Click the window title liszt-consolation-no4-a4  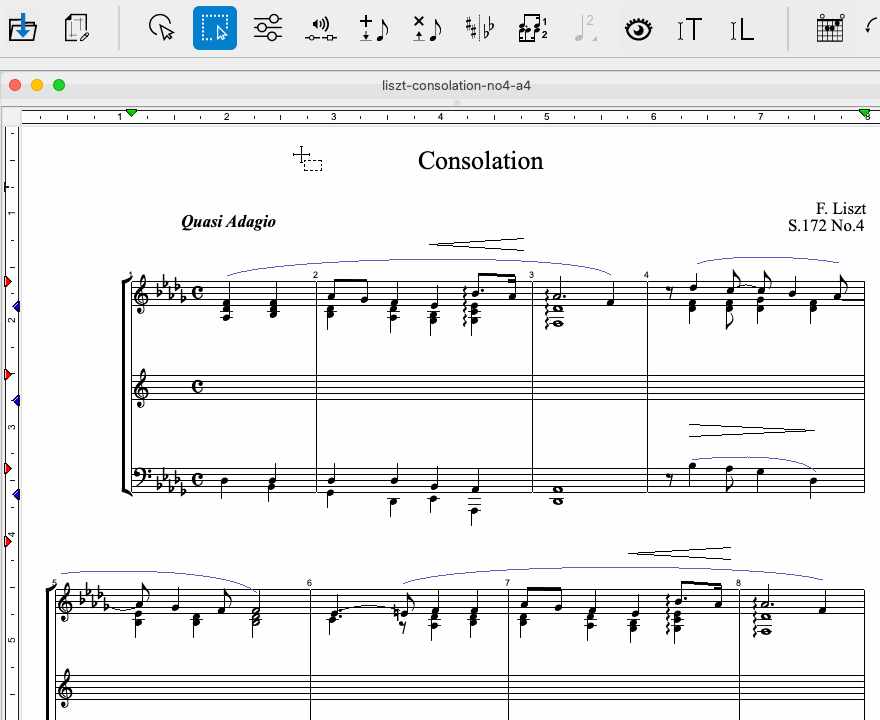(x=456, y=86)
